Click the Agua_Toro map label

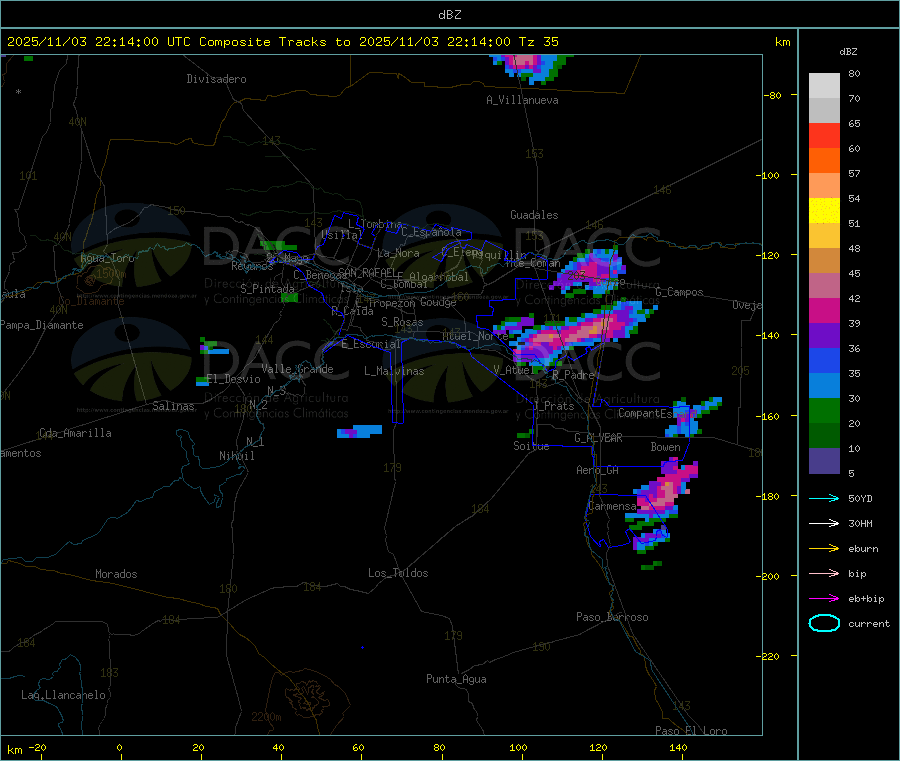click(x=107, y=258)
